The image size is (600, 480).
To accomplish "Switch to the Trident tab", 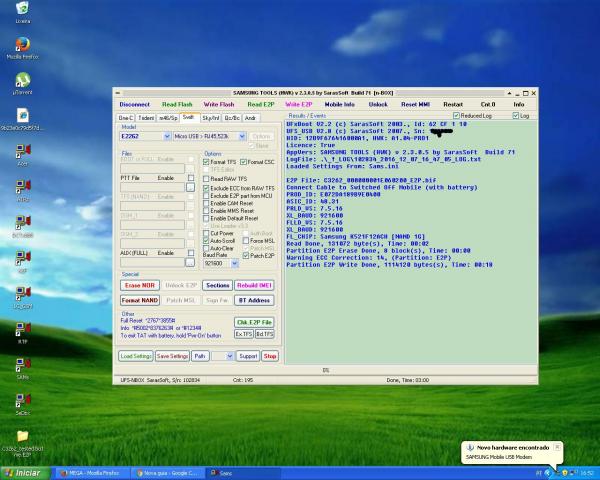I will 146,118.
